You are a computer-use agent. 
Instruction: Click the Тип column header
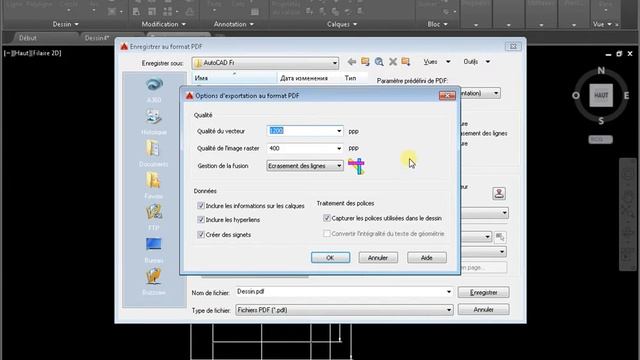[x=354, y=78]
